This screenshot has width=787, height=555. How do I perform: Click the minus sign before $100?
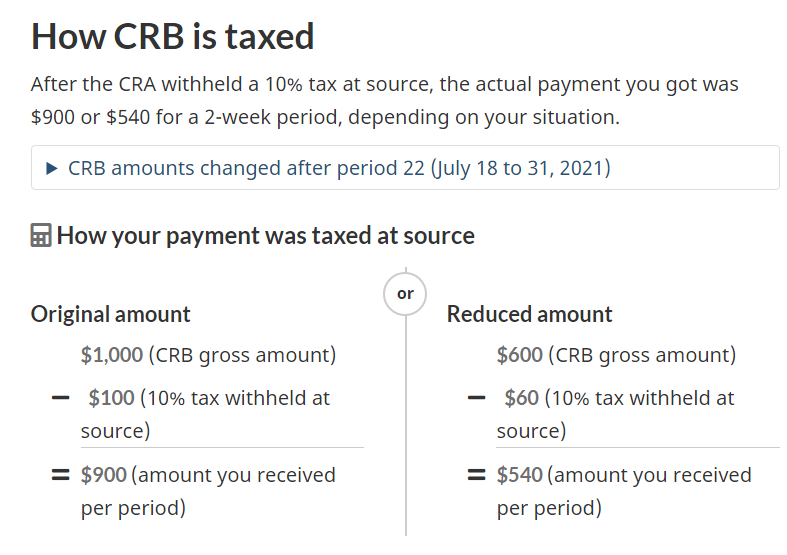(61, 398)
